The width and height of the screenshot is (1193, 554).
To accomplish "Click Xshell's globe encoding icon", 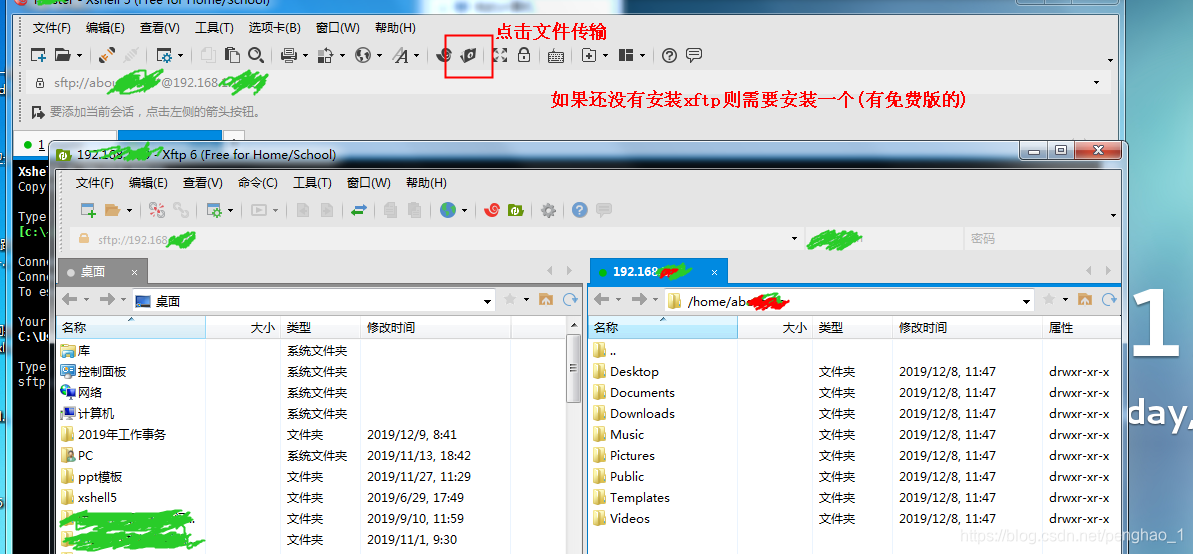I will tap(363, 55).
